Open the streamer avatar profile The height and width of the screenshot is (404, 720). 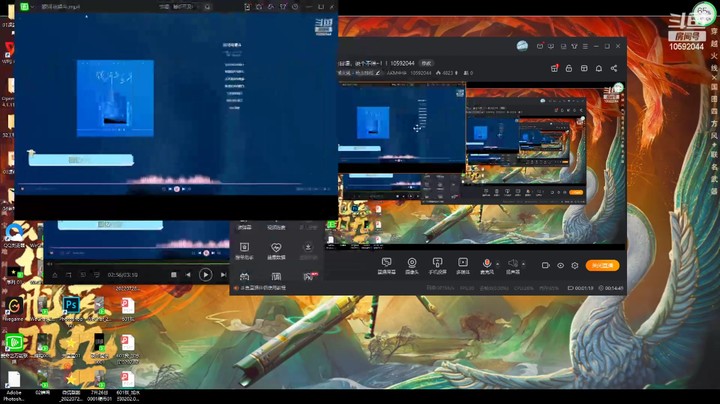522,46
